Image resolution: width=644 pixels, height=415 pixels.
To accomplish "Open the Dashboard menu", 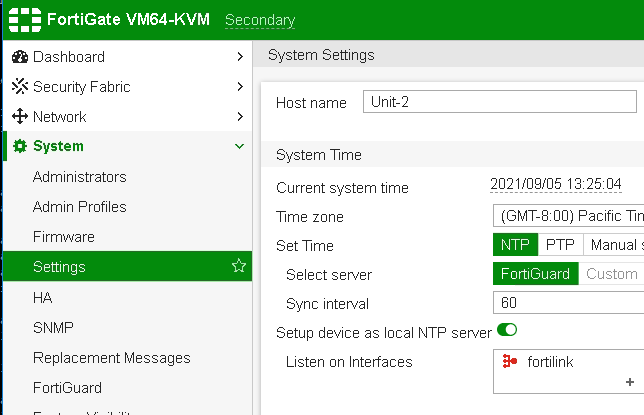I will click(x=127, y=57).
